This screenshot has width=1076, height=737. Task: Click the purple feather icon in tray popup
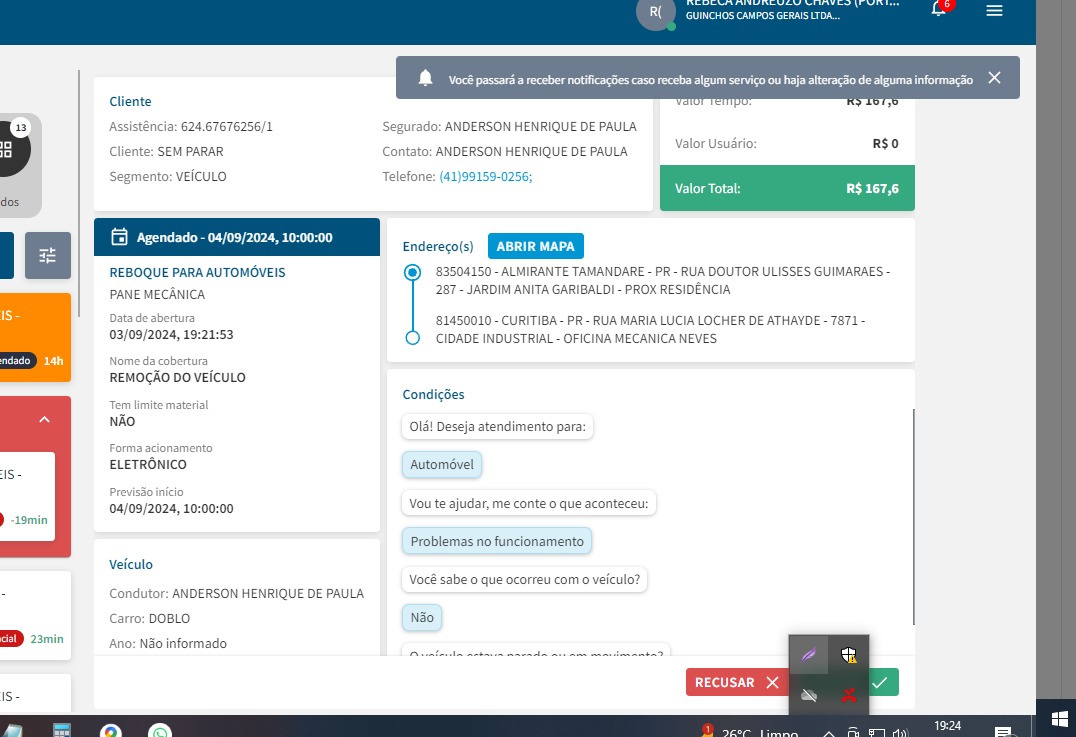click(x=809, y=655)
